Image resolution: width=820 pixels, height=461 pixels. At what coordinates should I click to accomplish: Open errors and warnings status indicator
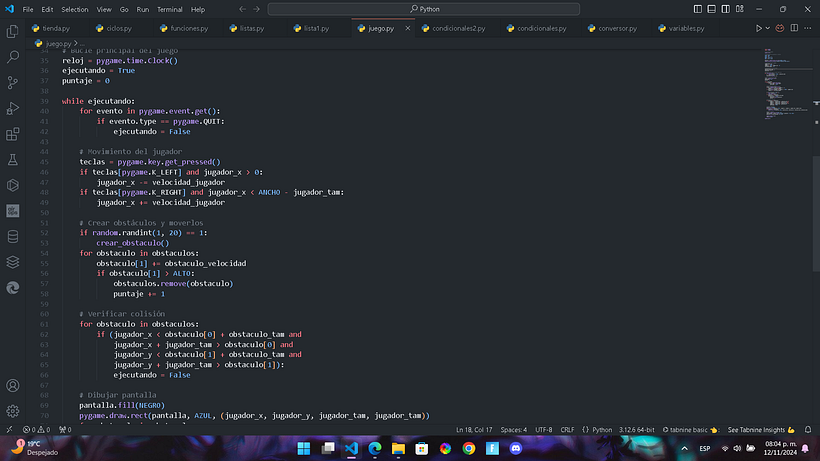pyautogui.click(x=36, y=430)
